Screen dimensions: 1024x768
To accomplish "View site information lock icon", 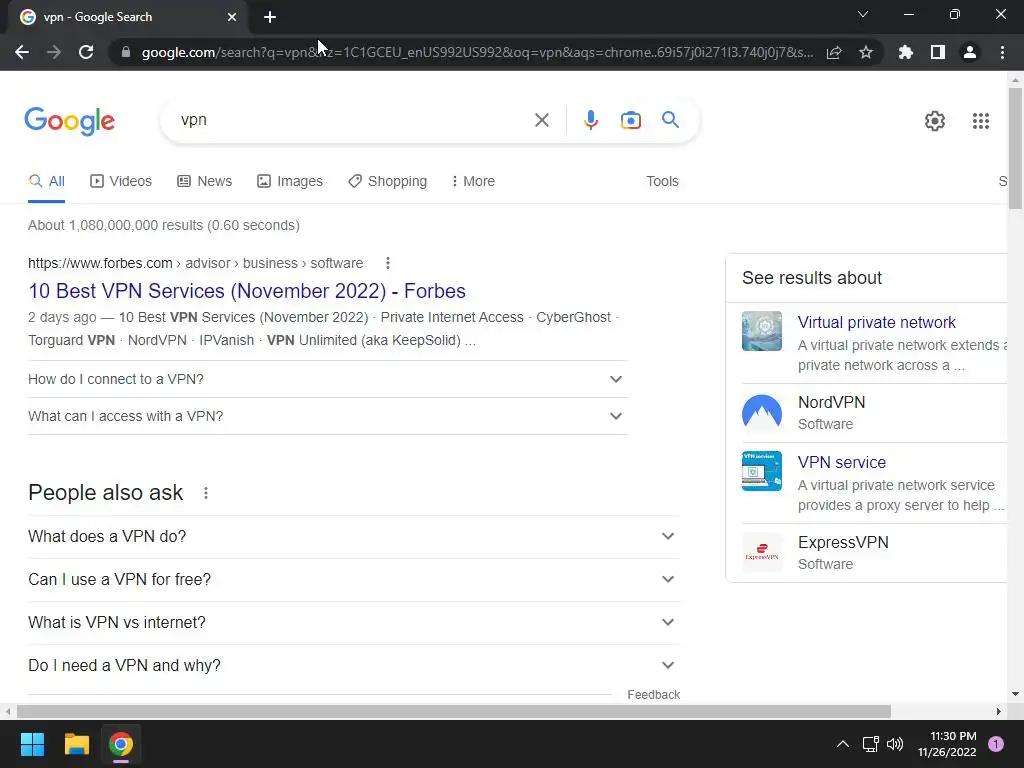I will coord(126,52).
